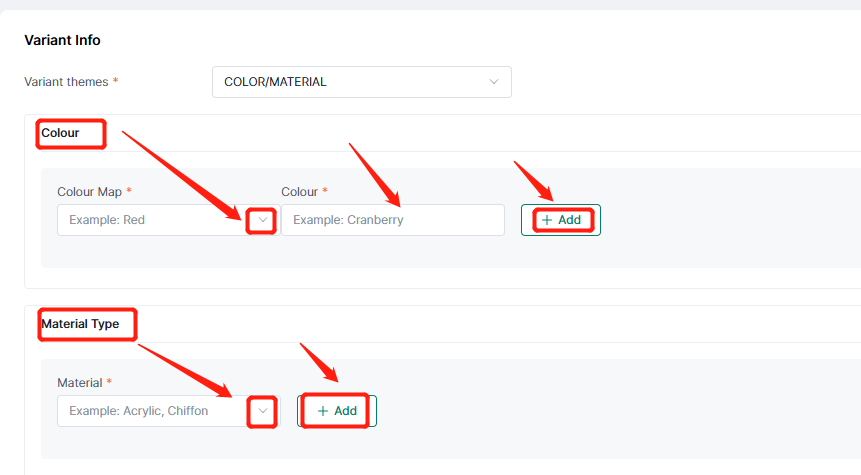Click the Colour Map chevron arrow
The width and height of the screenshot is (861, 475).
(262, 220)
